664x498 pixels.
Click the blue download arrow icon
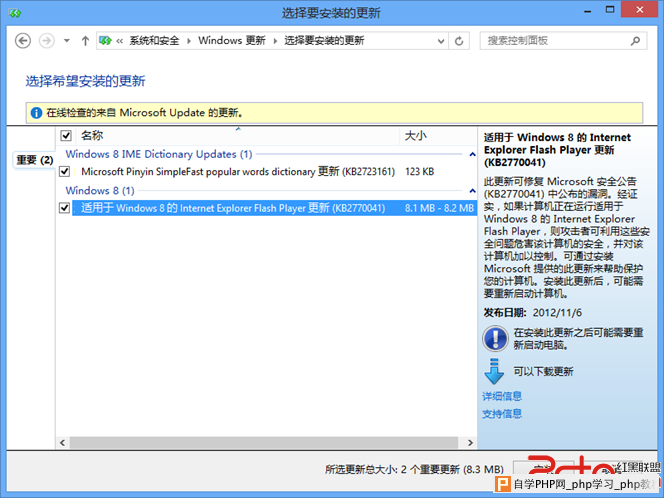pos(494,371)
